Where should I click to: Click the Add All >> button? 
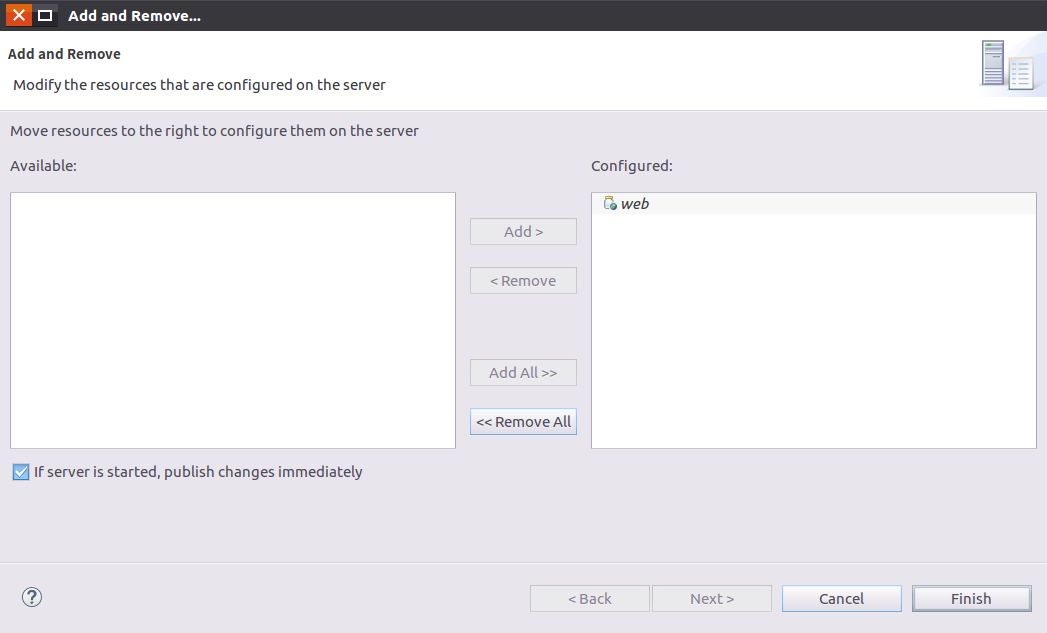pos(524,373)
